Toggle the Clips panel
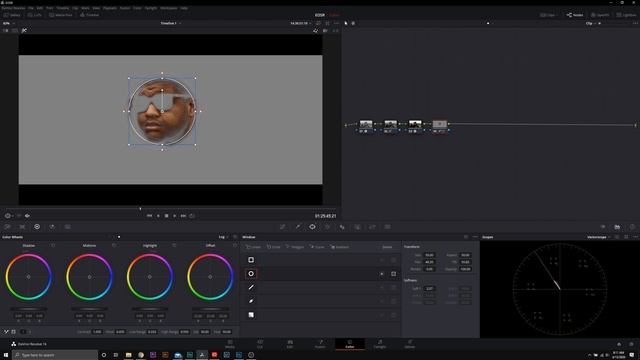640x360 pixels. pyautogui.click(x=547, y=15)
